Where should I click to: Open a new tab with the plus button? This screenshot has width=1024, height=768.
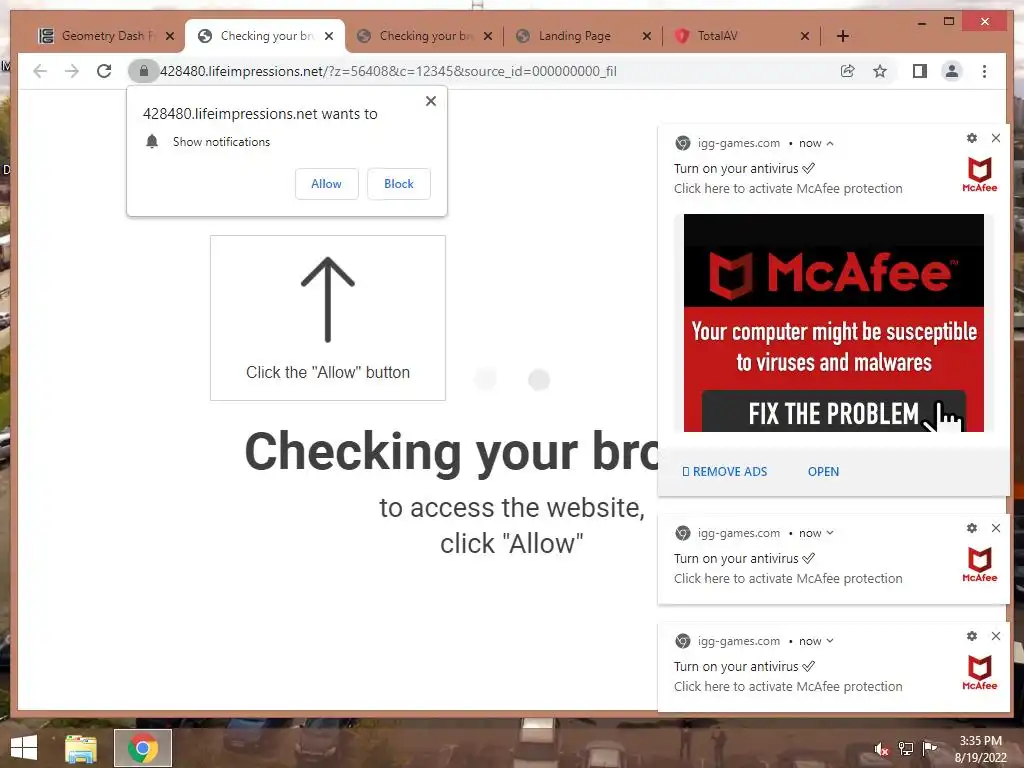(843, 36)
